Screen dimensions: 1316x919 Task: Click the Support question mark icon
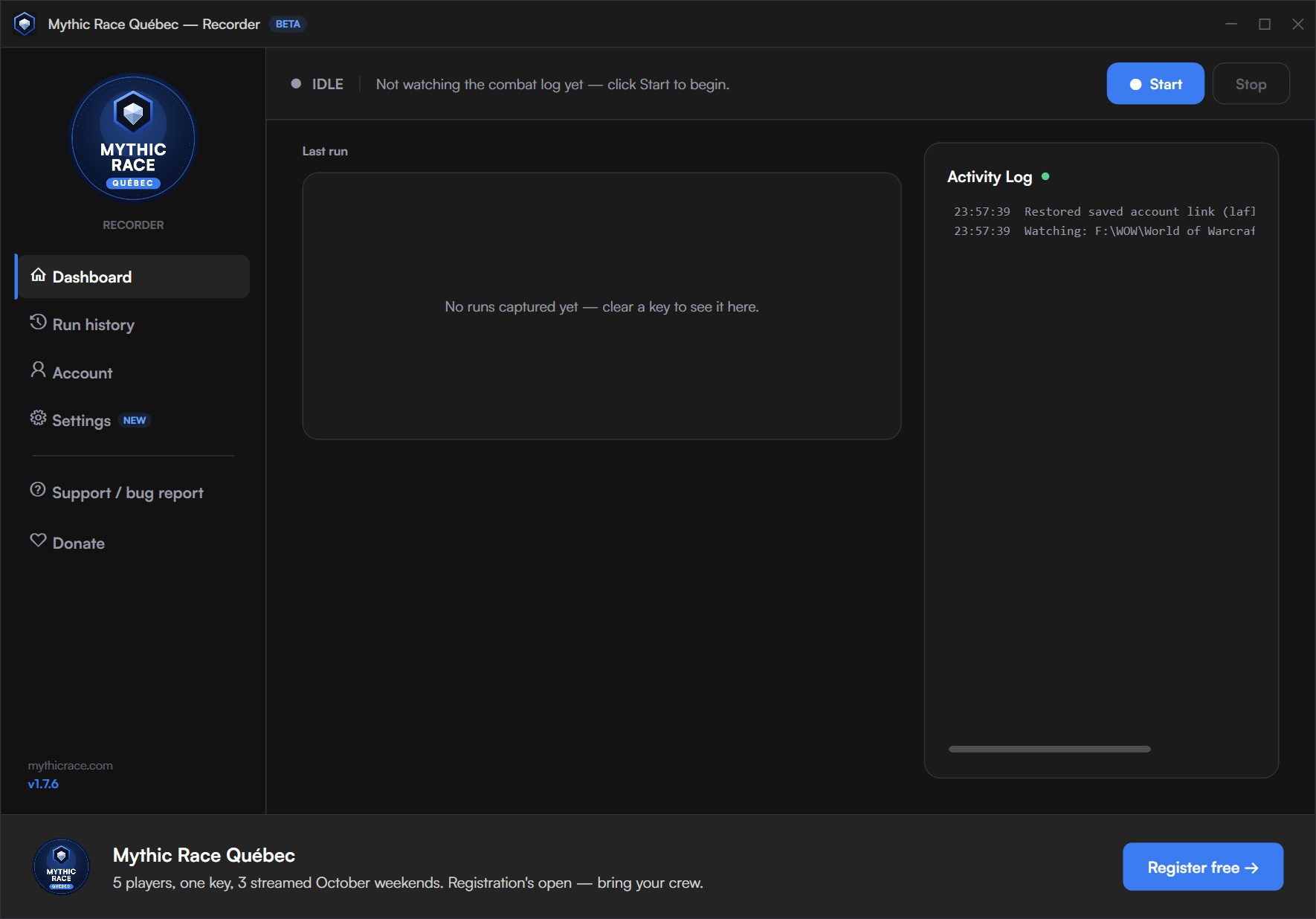[x=38, y=490]
